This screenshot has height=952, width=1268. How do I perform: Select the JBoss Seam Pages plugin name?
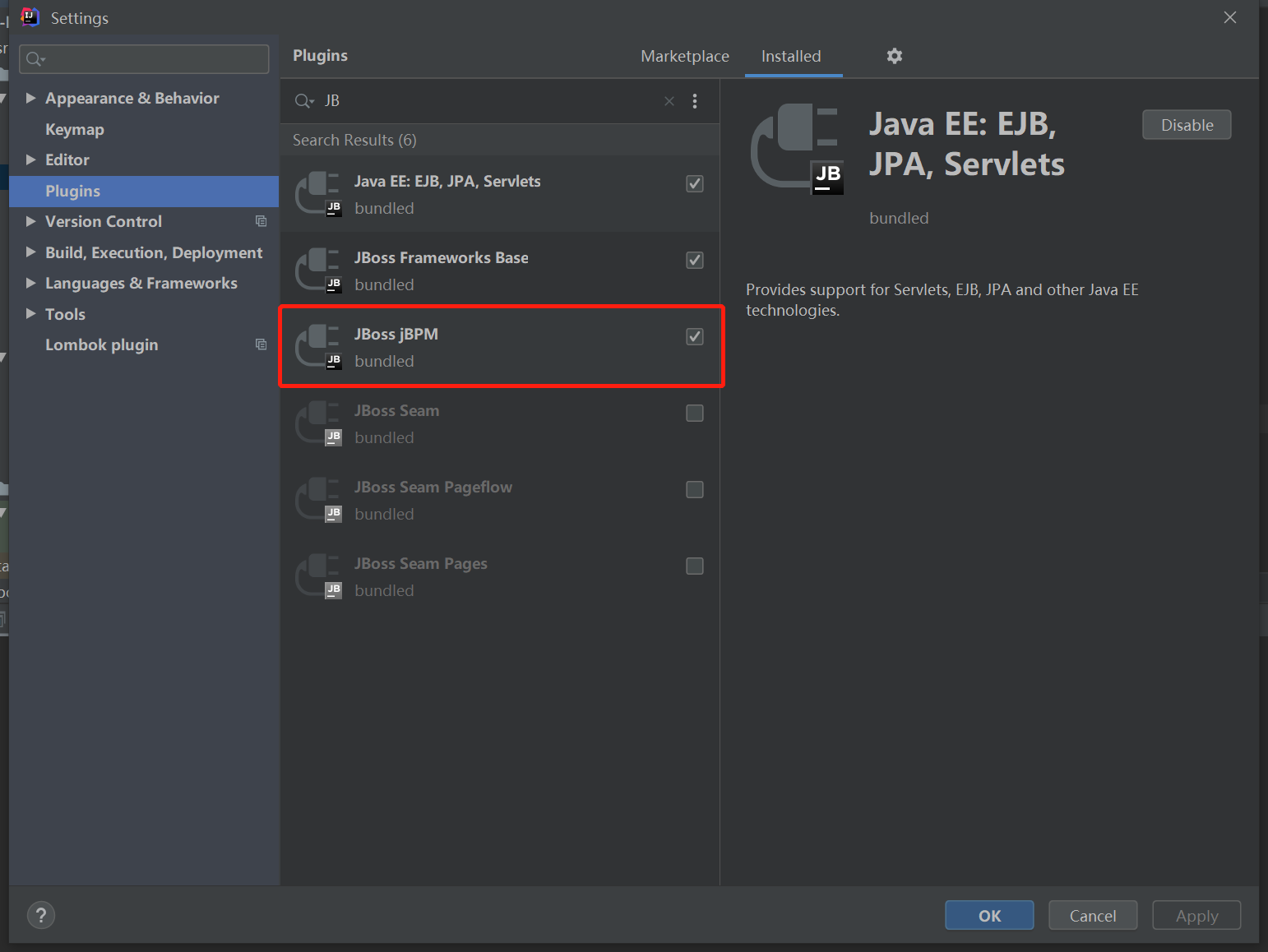[x=421, y=563]
